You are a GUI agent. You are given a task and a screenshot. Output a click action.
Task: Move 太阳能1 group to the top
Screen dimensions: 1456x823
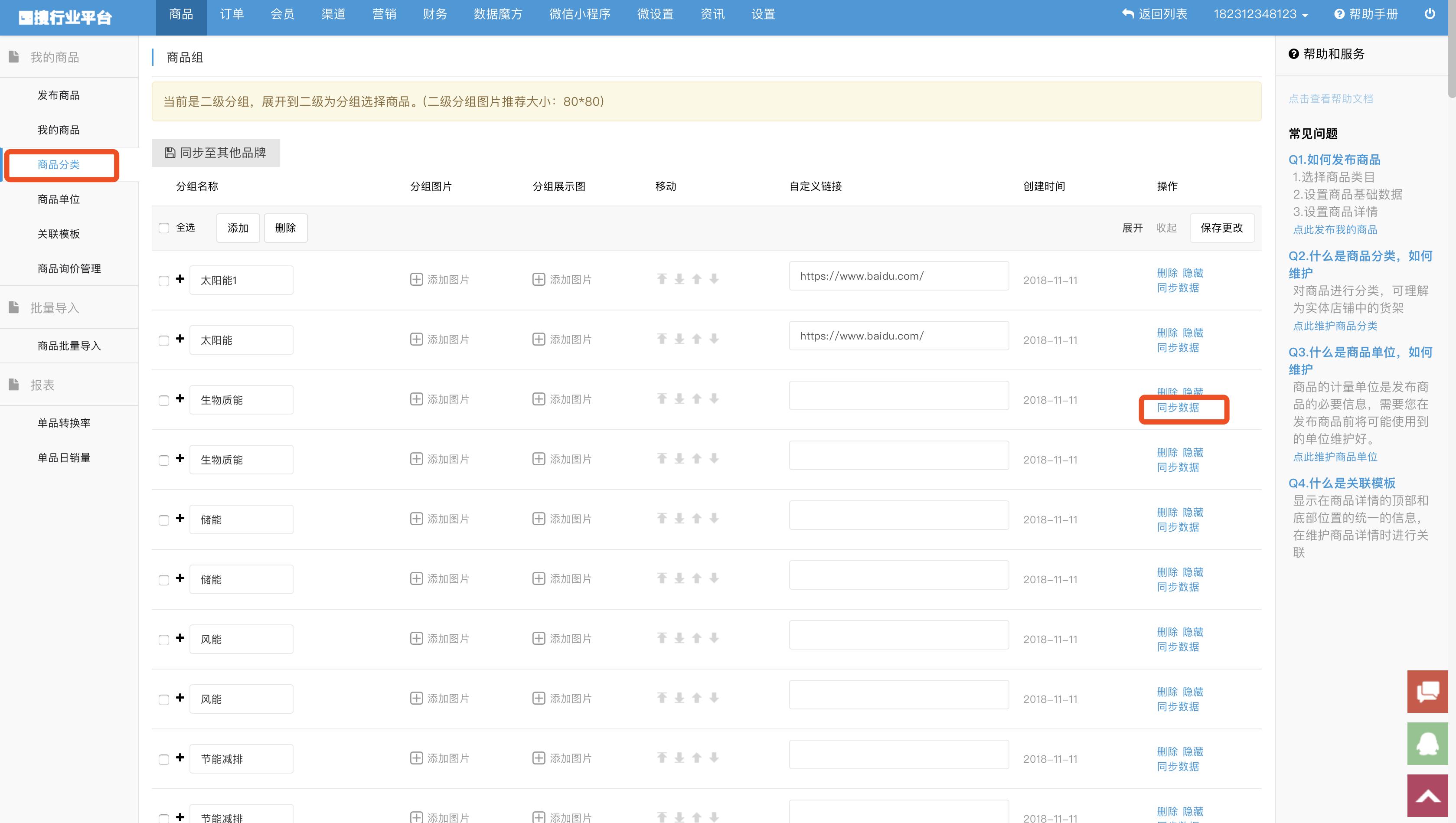click(662, 279)
